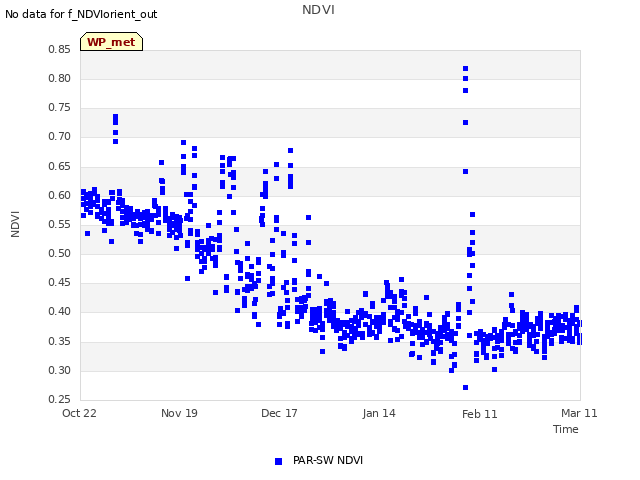Click the Dec 17 x-axis label

(x=279, y=413)
